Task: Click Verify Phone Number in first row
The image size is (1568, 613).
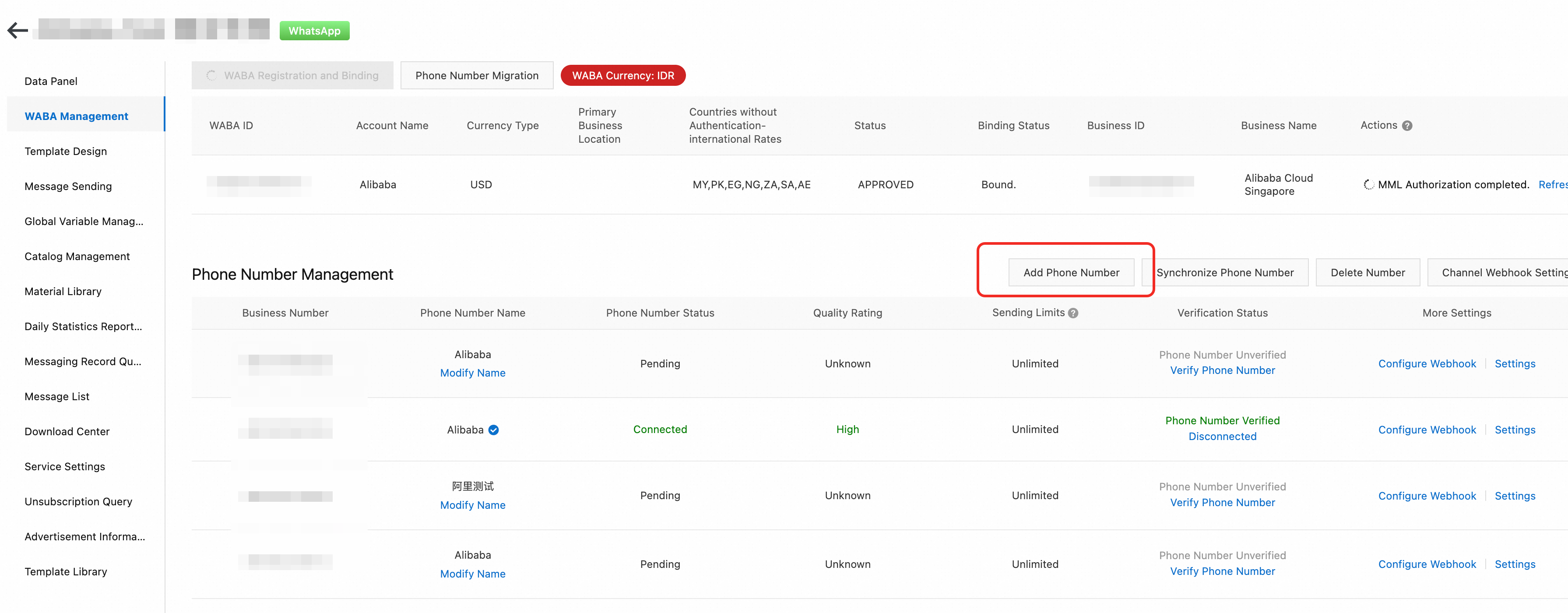Action: tap(1222, 370)
